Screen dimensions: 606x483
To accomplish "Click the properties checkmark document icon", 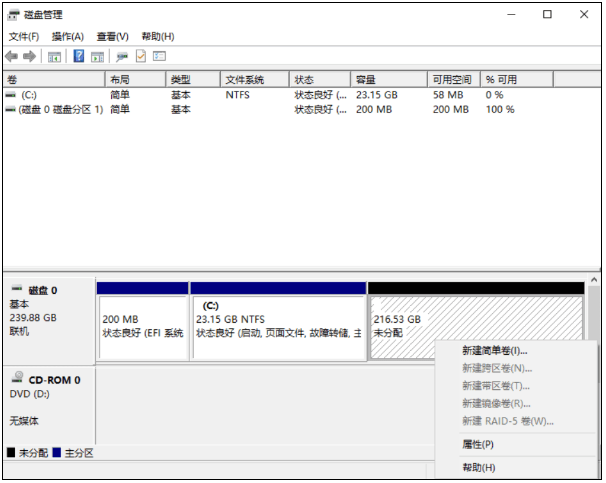I will (x=141, y=56).
